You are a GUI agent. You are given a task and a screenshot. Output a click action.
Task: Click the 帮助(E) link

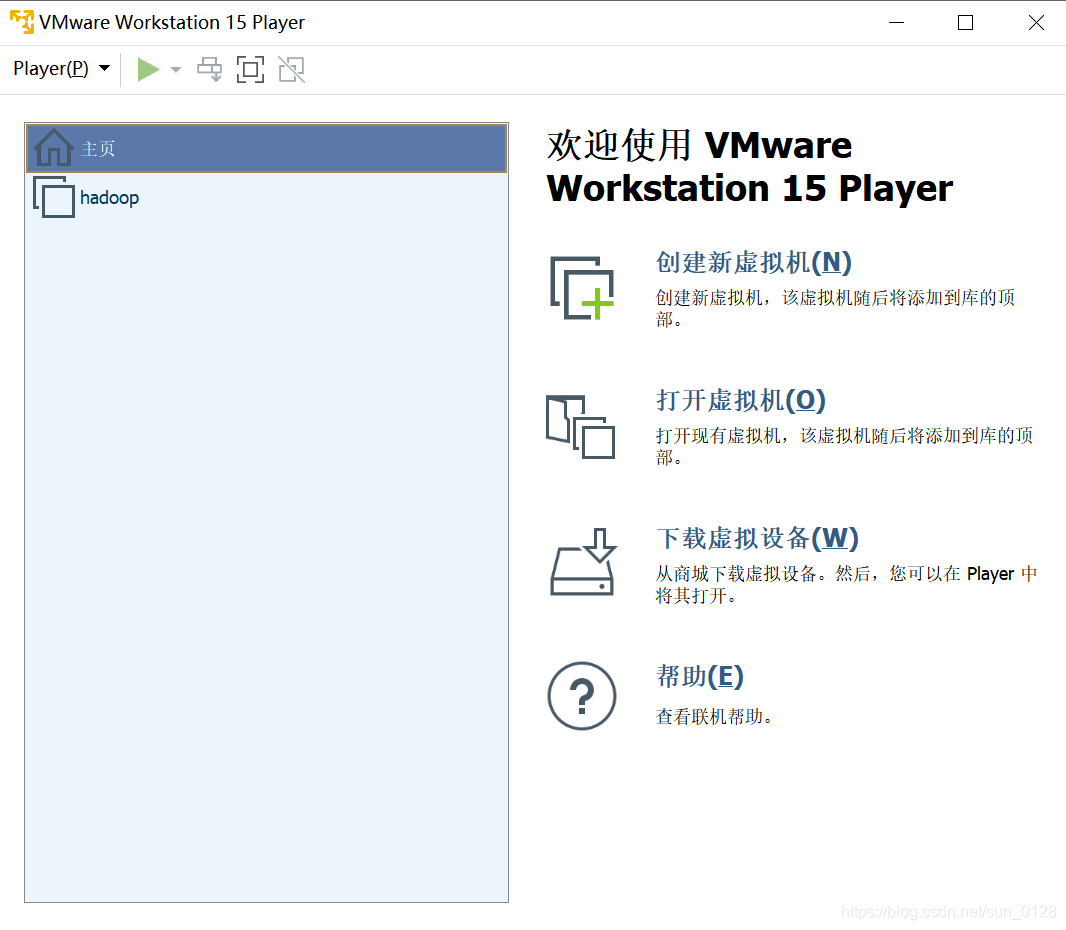coord(700,676)
